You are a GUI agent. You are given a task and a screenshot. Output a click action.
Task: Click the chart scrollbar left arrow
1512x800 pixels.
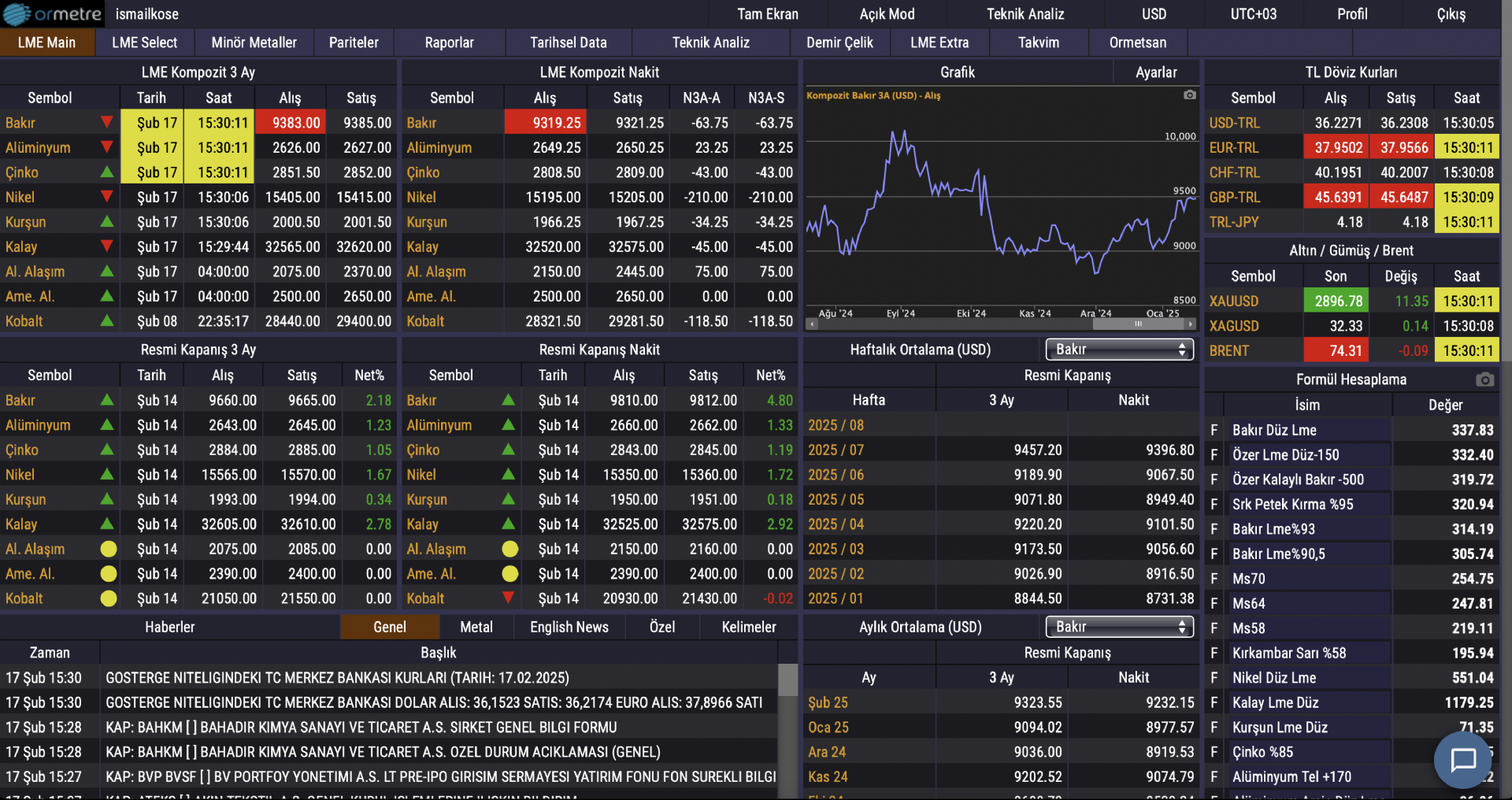[x=812, y=324]
